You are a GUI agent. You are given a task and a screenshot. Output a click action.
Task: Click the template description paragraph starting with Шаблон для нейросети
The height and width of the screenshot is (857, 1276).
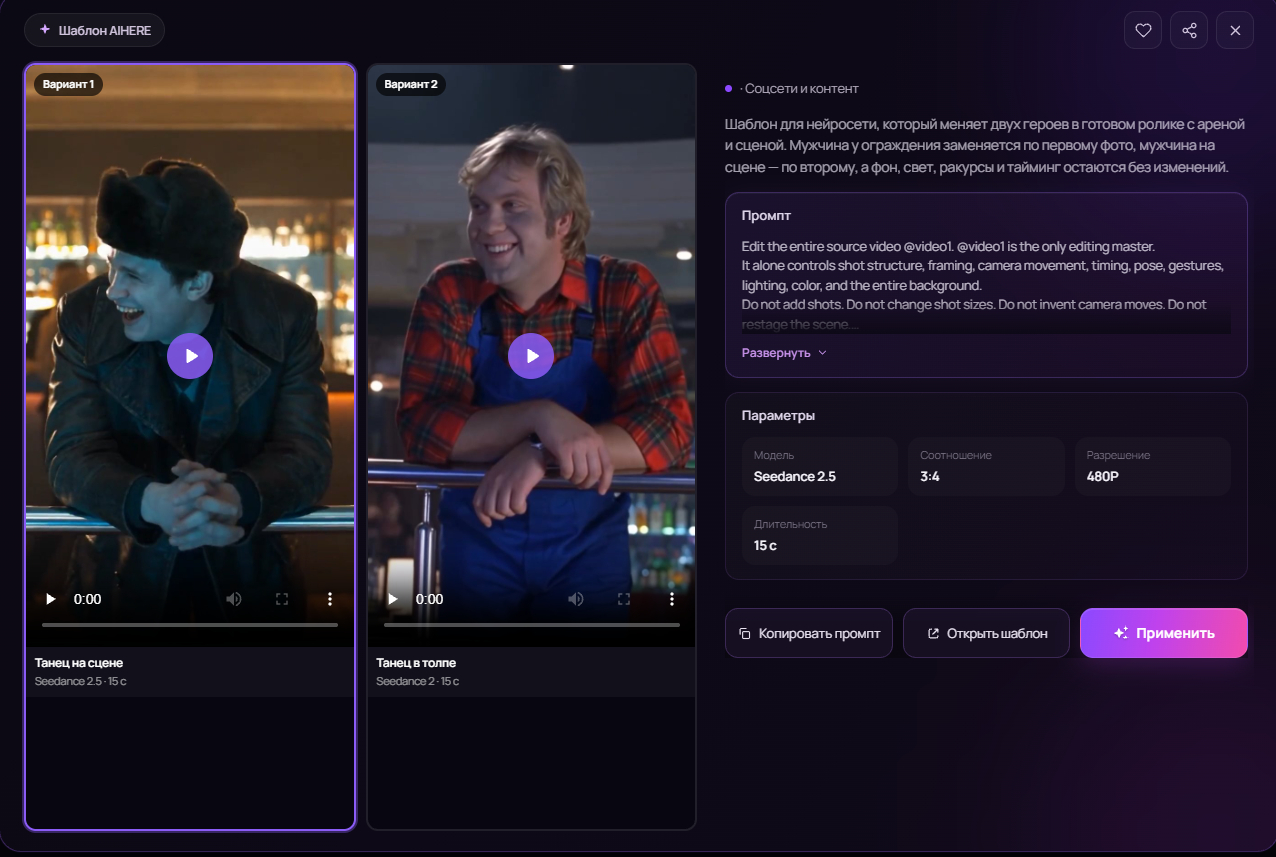coord(985,145)
